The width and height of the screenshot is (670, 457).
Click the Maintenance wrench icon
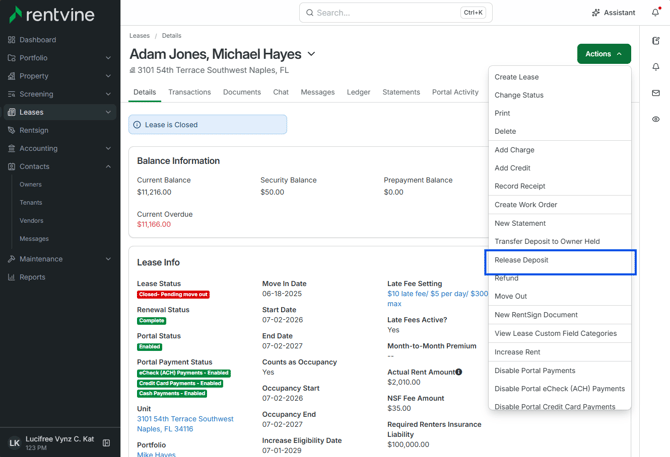12,259
